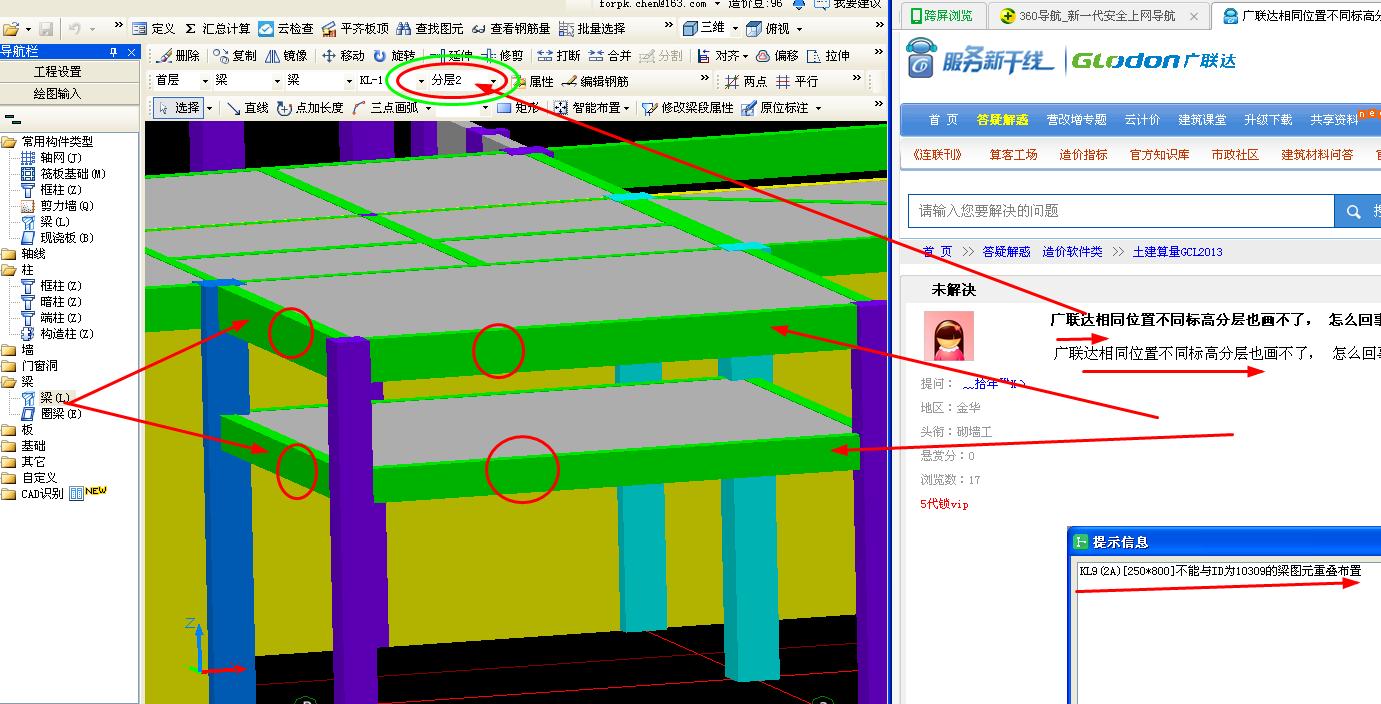1381x704 pixels.
Task: Open 升级下载 menu on Glodon site
Action: pos(1268,120)
